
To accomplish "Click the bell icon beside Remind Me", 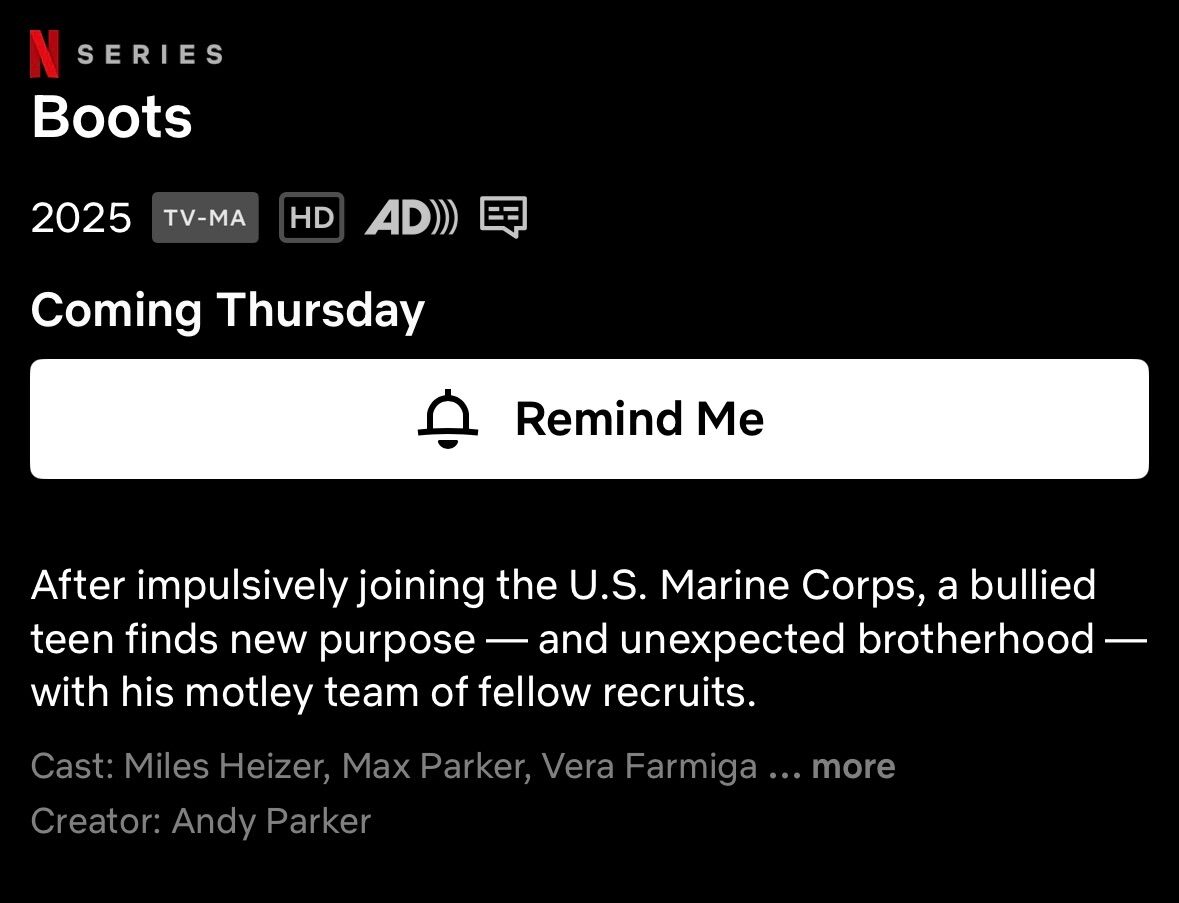I will click(447, 419).
